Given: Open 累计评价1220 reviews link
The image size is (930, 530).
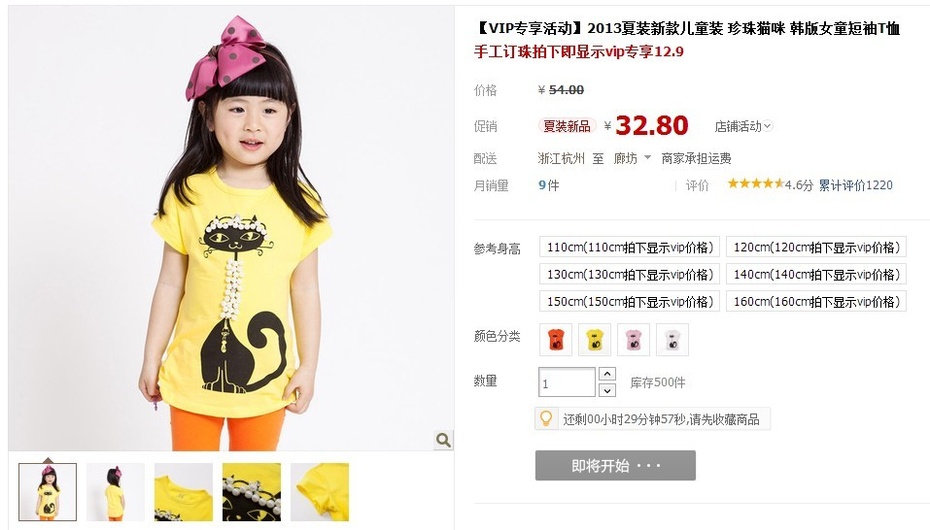Looking at the screenshot, I should point(855,185).
